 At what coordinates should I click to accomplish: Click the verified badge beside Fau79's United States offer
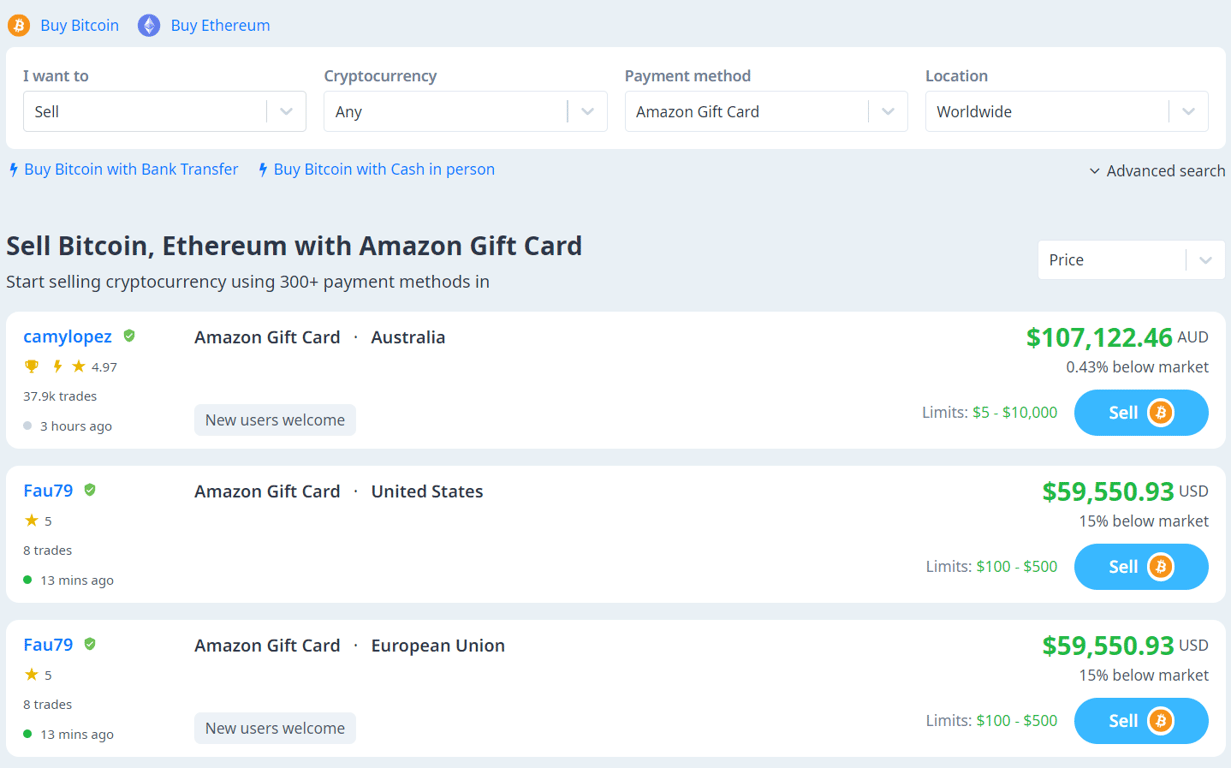89,490
